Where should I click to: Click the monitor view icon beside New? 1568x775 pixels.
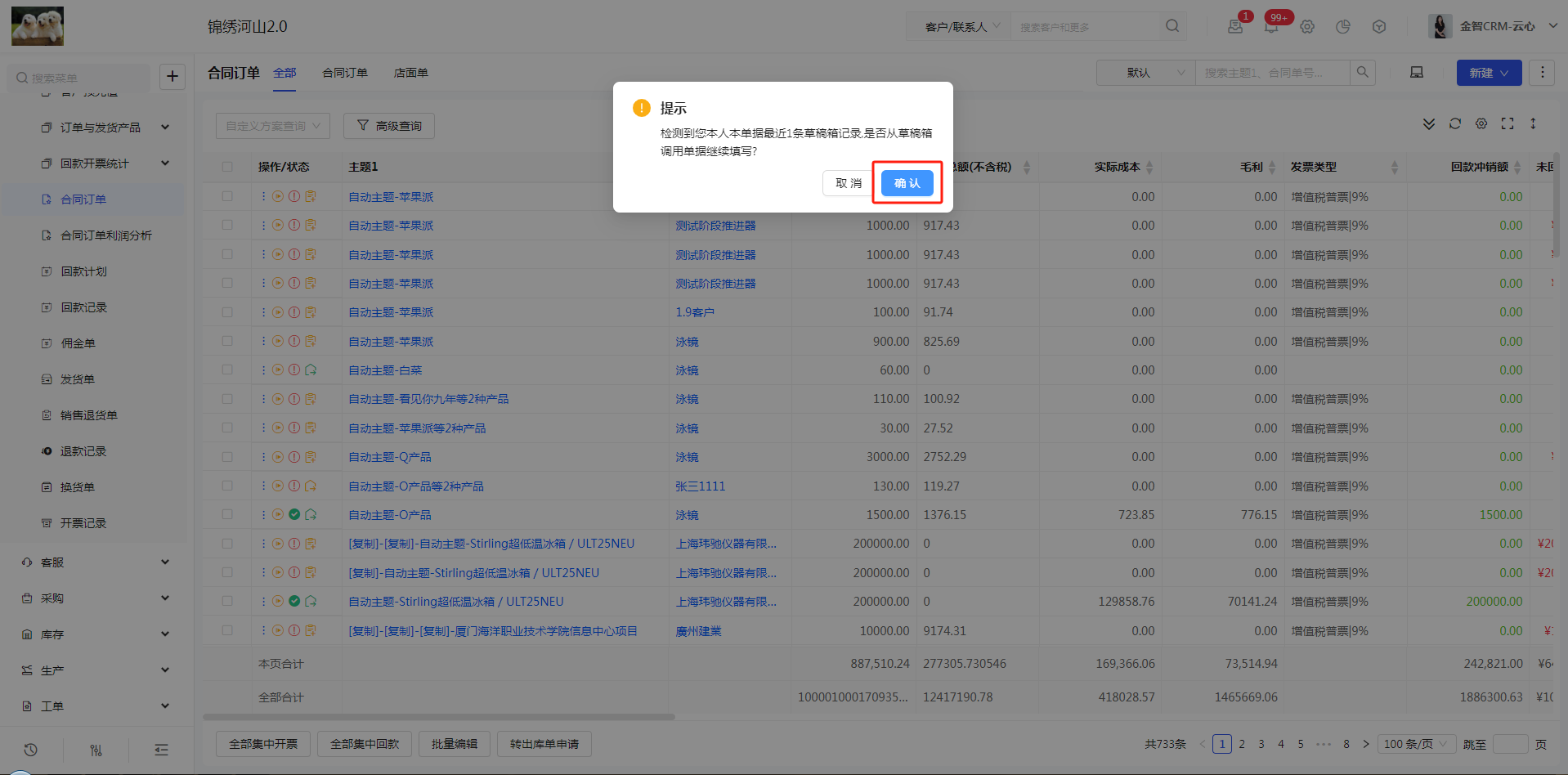1417,73
